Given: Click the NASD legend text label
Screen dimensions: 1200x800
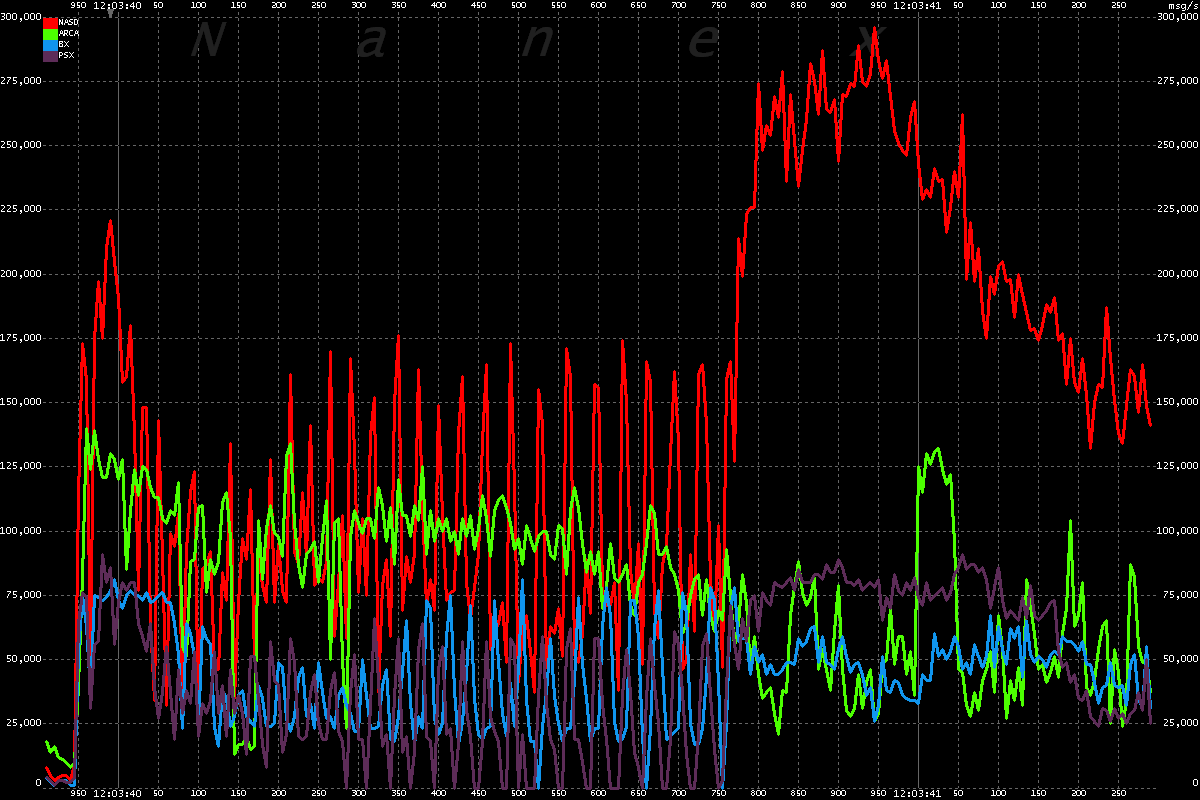Looking at the screenshot, I should 69,22.
